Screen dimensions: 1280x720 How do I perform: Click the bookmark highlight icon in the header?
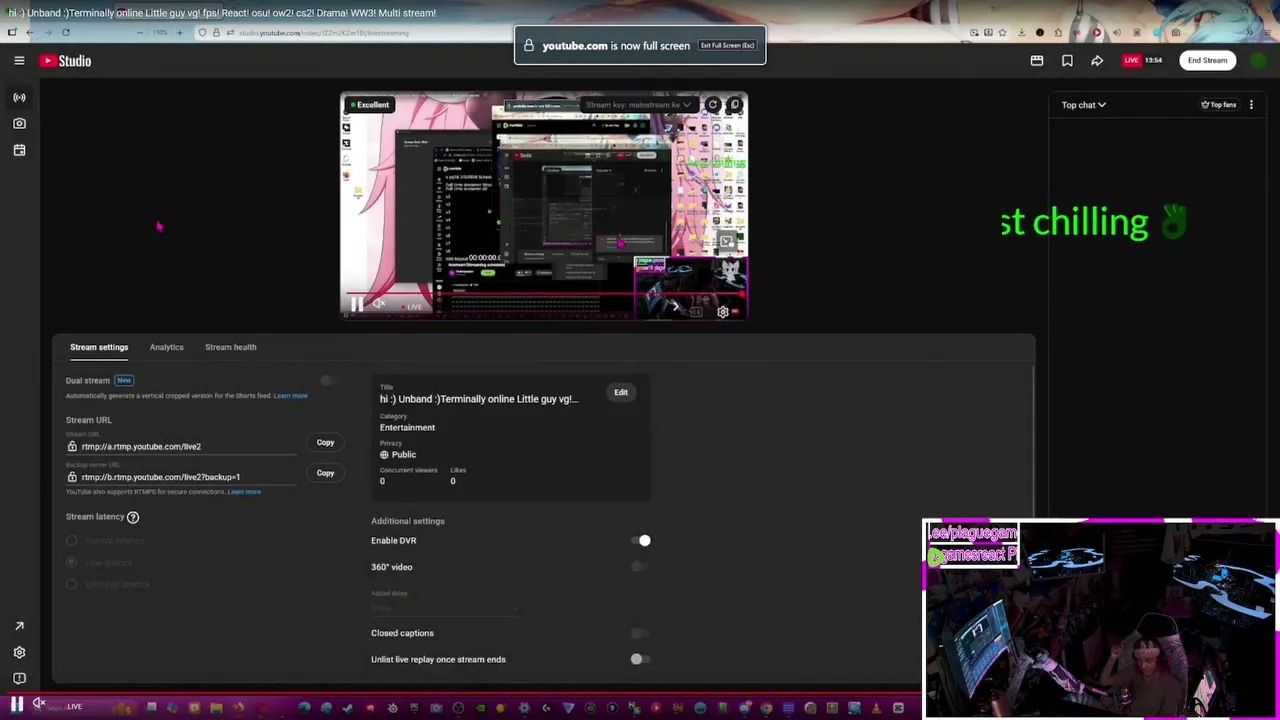1067,61
